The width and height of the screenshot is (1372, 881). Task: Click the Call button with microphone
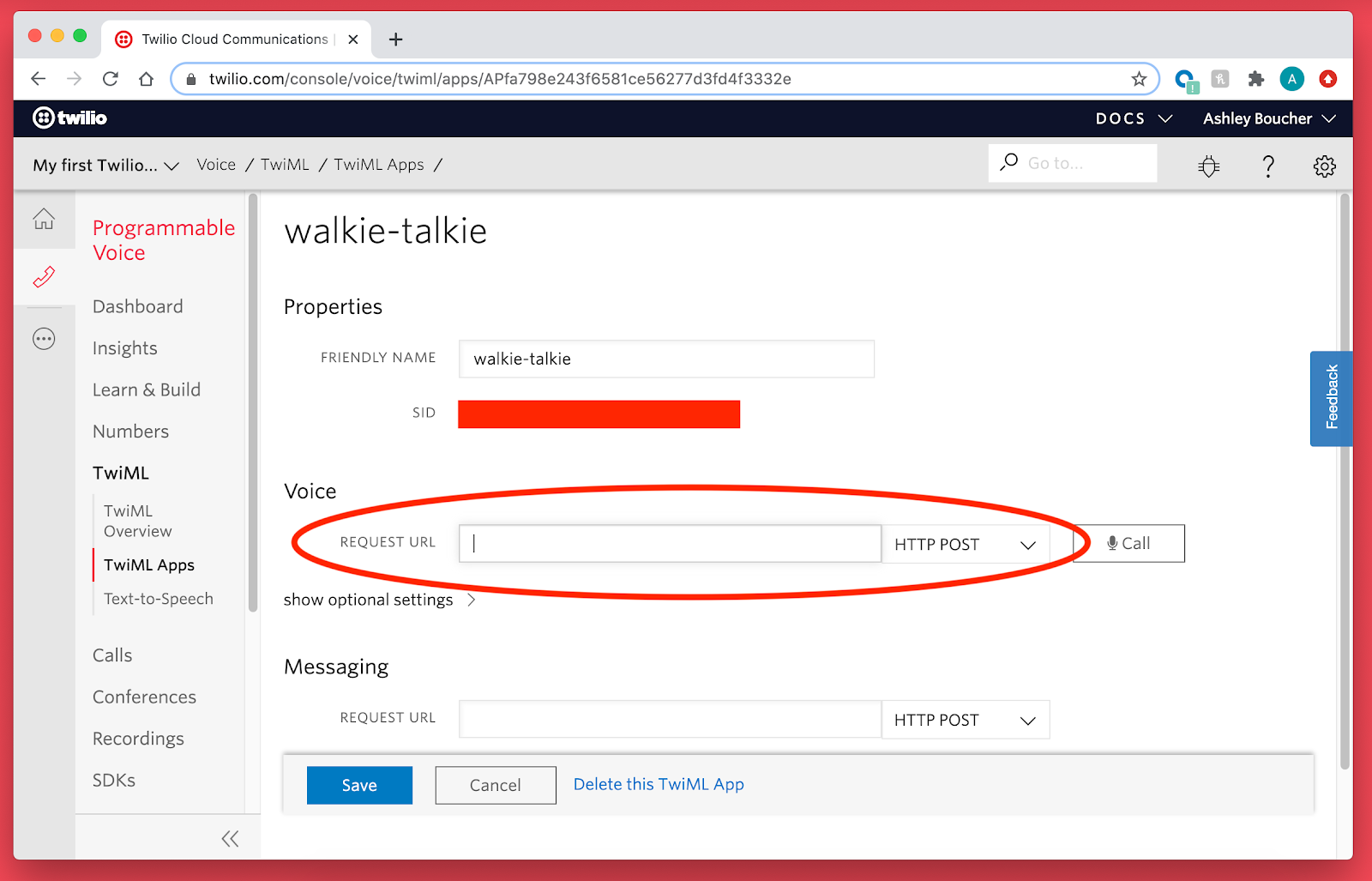pos(1128,543)
